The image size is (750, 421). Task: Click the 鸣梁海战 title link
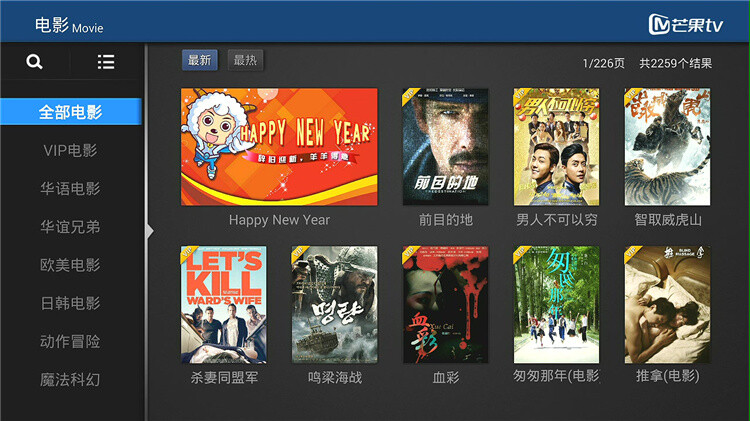coord(335,377)
